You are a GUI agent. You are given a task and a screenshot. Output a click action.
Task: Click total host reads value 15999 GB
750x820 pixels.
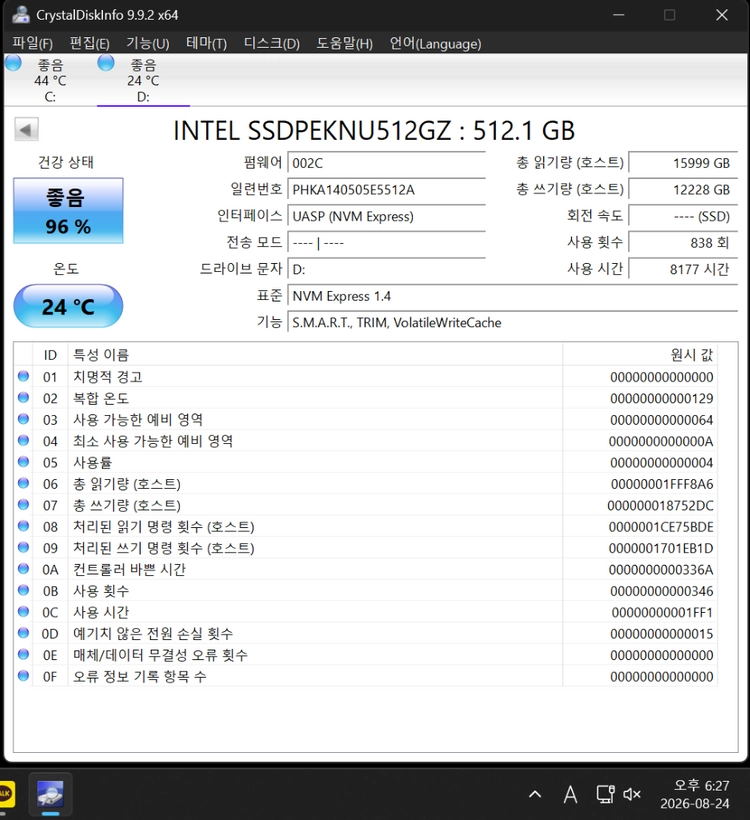(x=683, y=163)
